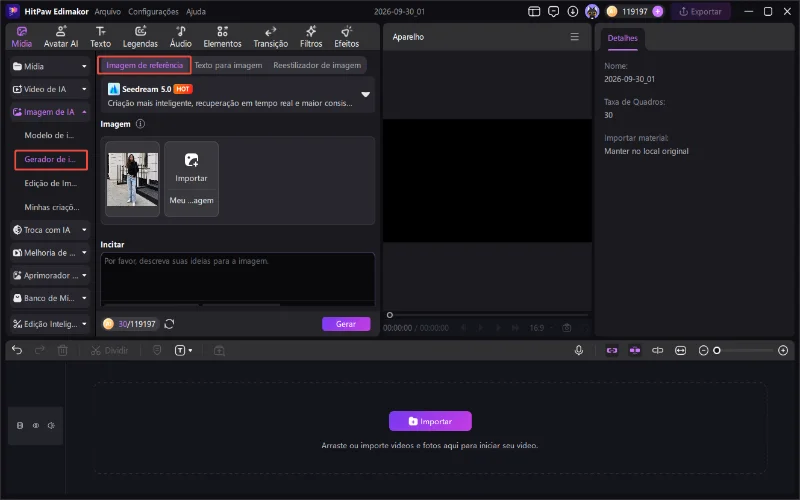The width and height of the screenshot is (800, 500).
Task: Click the microphone voiceover icon
Action: click(579, 351)
